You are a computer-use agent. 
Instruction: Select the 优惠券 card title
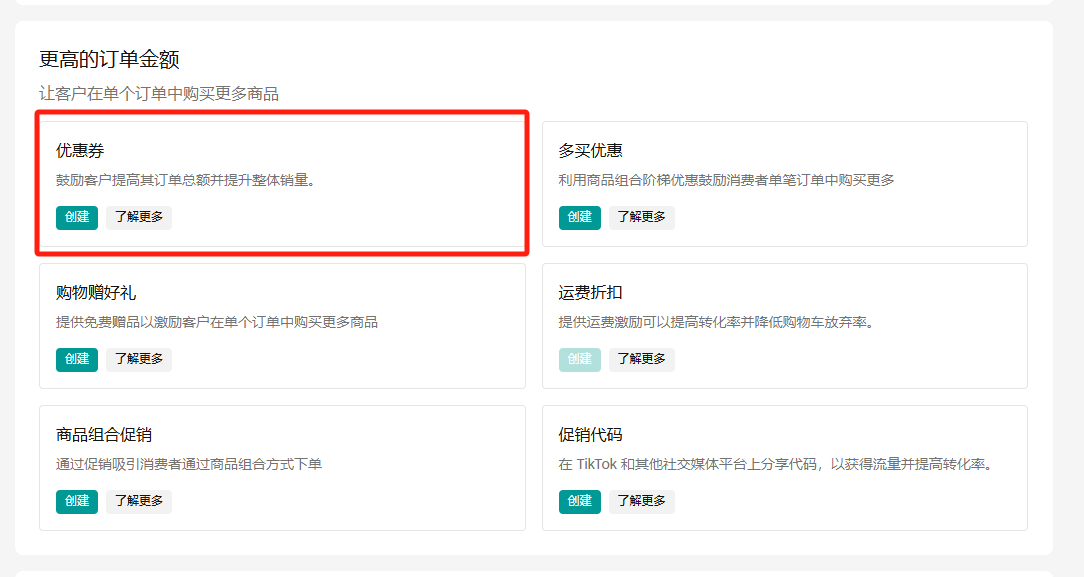80,151
